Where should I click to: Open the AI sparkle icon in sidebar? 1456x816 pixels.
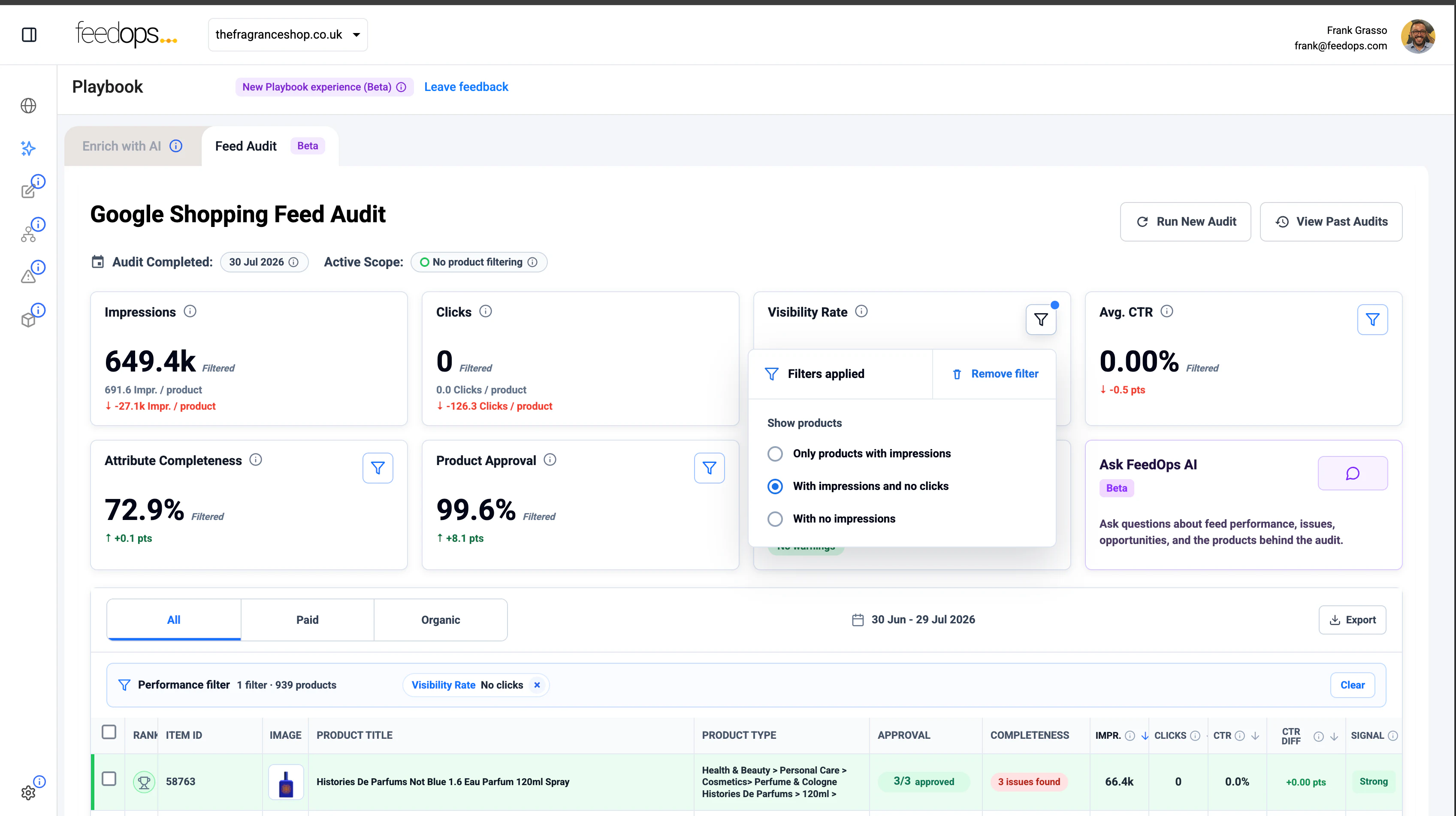point(28,148)
